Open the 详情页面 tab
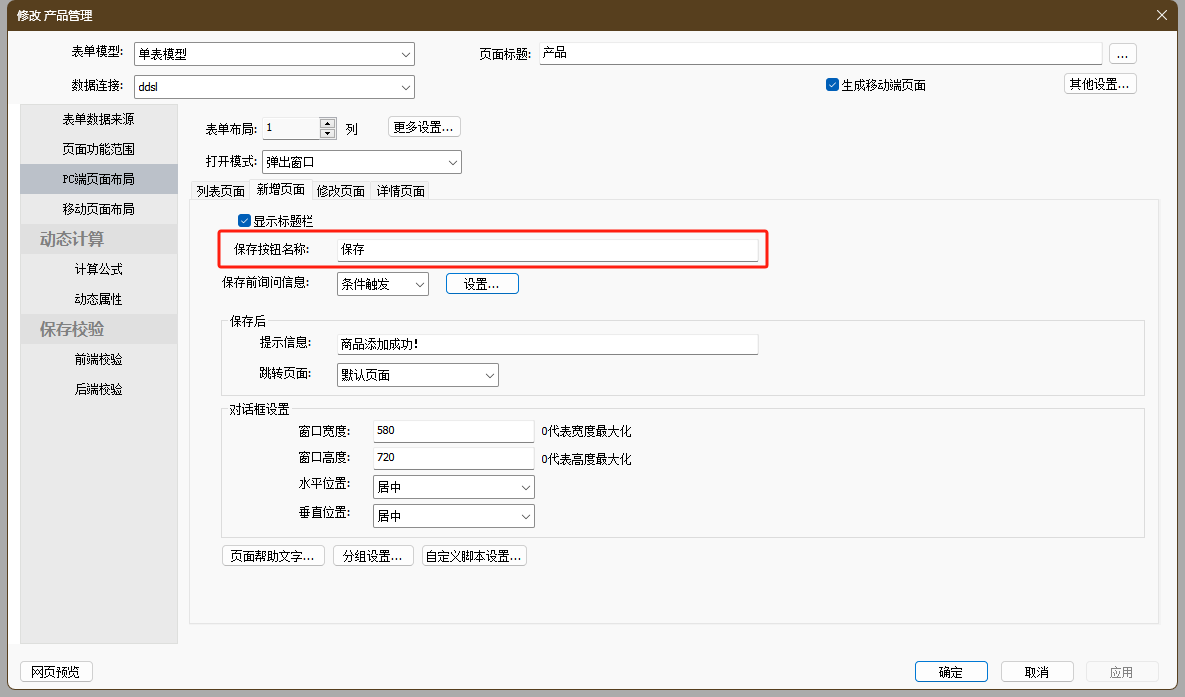This screenshot has width=1185, height=697. (401, 191)
